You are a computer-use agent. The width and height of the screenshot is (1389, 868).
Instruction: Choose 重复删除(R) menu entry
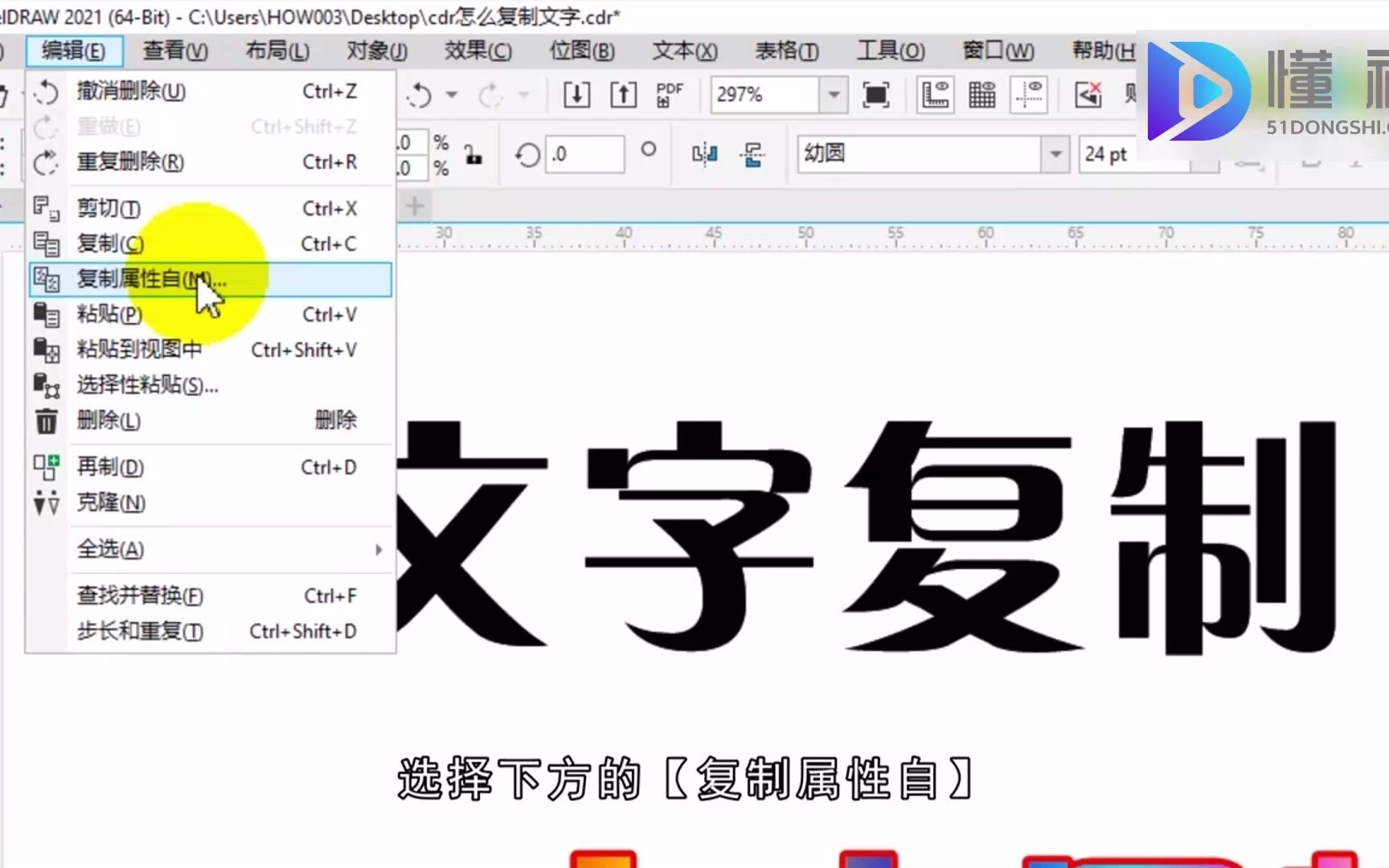211,162
